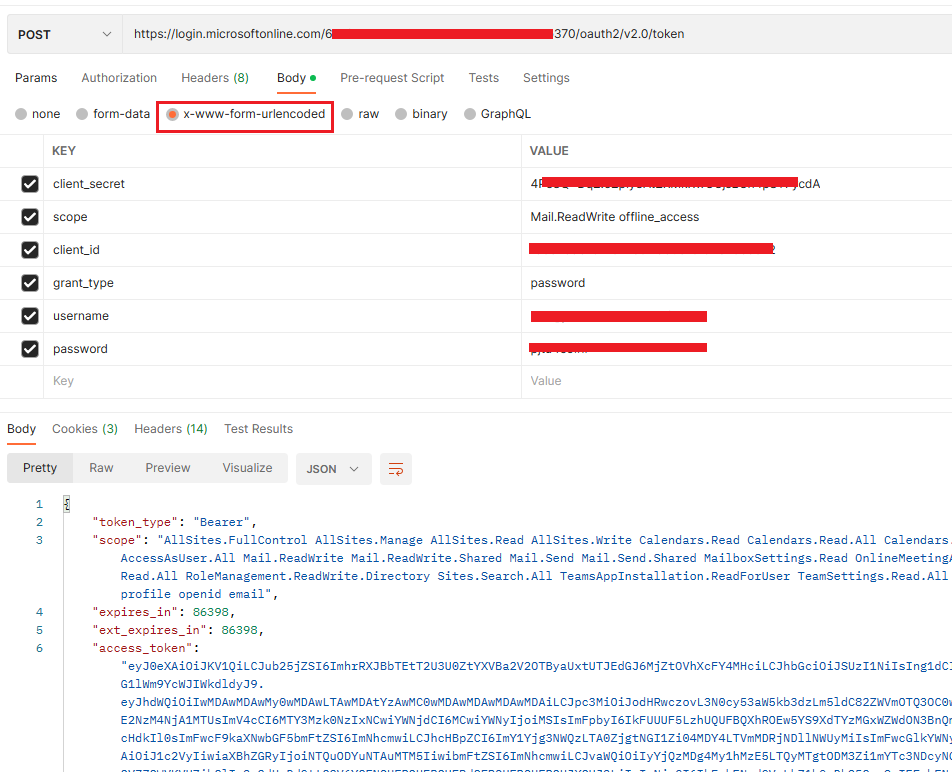Click the "Bearer" value in response
The width and height of the screenshot is (952, 772).
222,522
